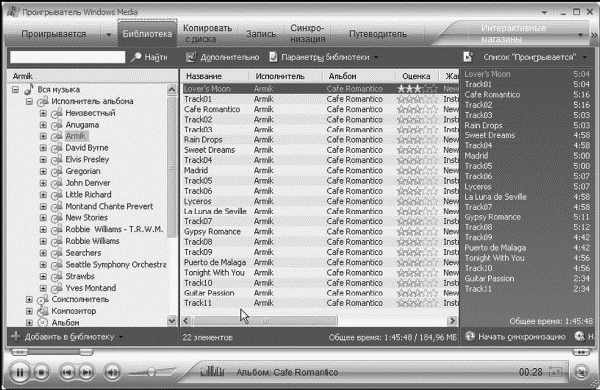Expand the Anugama artist node

click(x=43, y=125)
